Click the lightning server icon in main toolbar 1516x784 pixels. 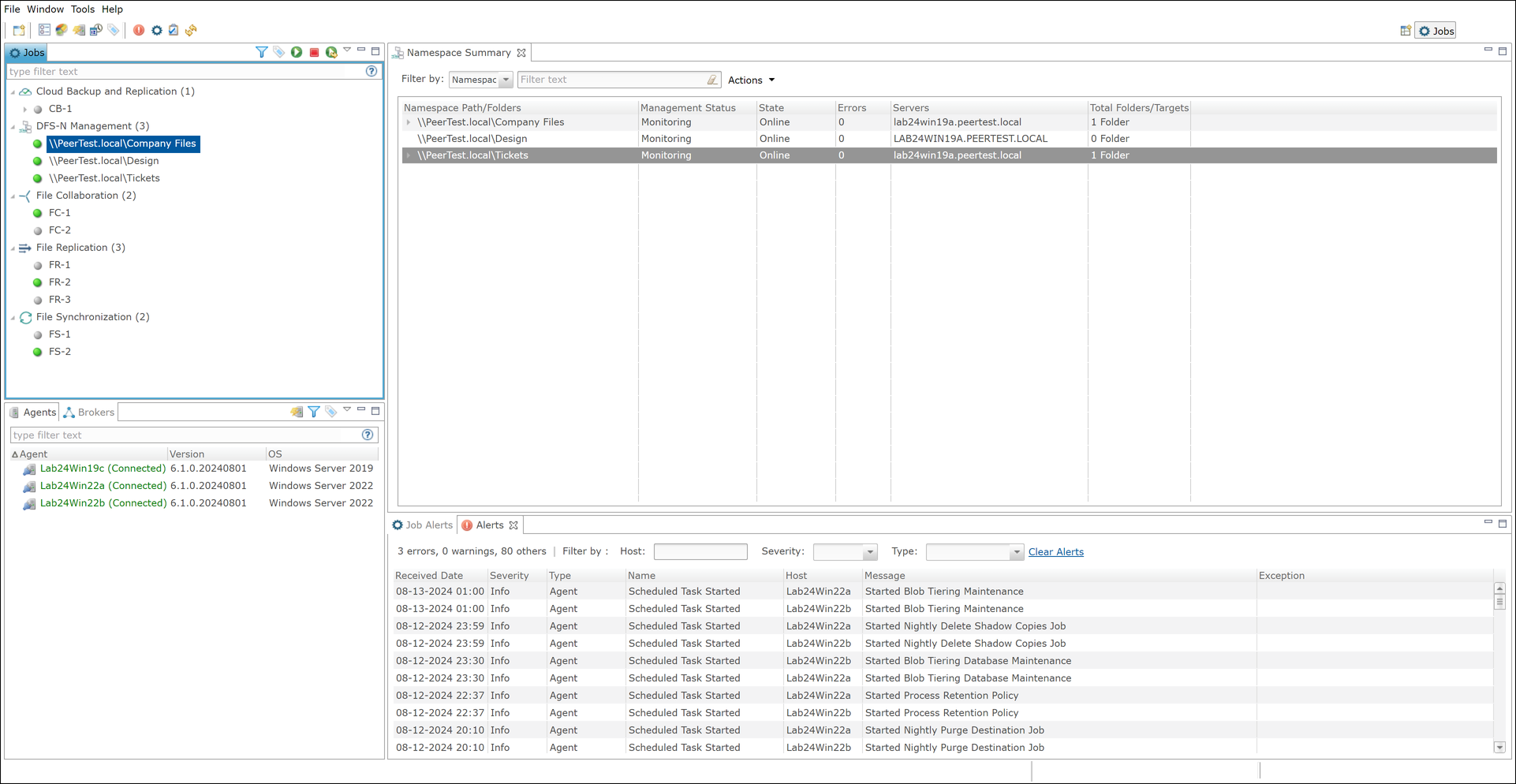79,30
